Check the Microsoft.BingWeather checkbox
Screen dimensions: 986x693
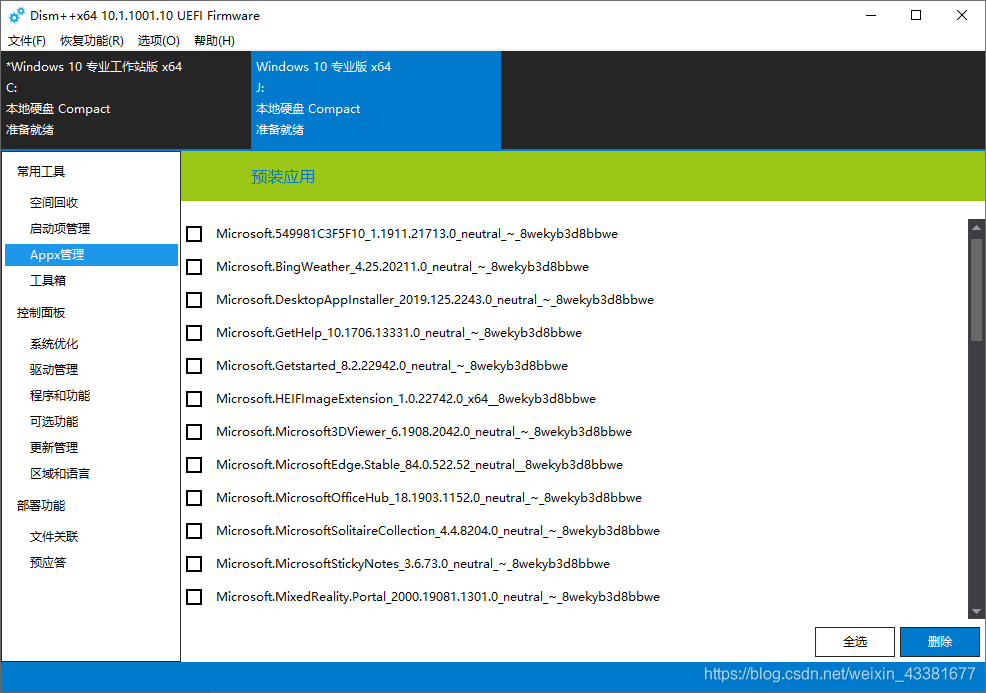tap(194, 267)
